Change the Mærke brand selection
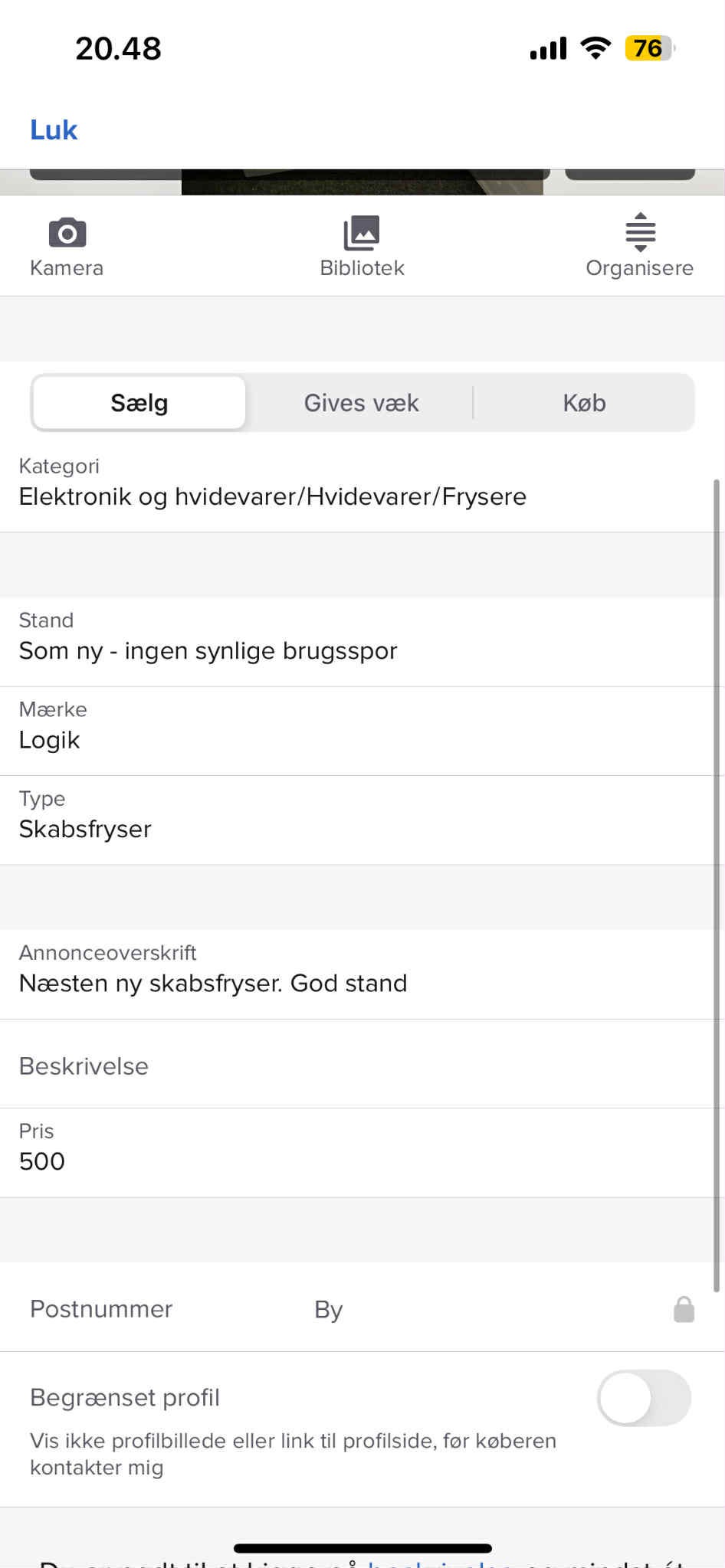 [x=357, y=726]
